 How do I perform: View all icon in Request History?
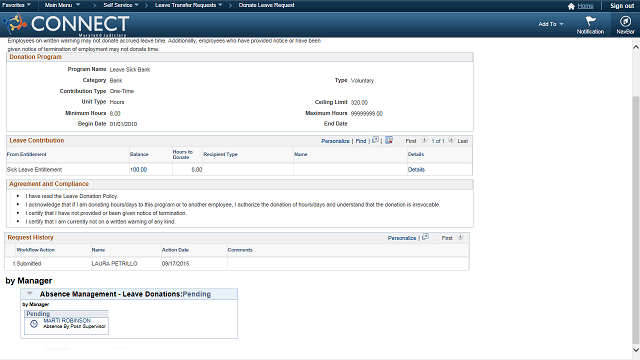coord(425,237)
